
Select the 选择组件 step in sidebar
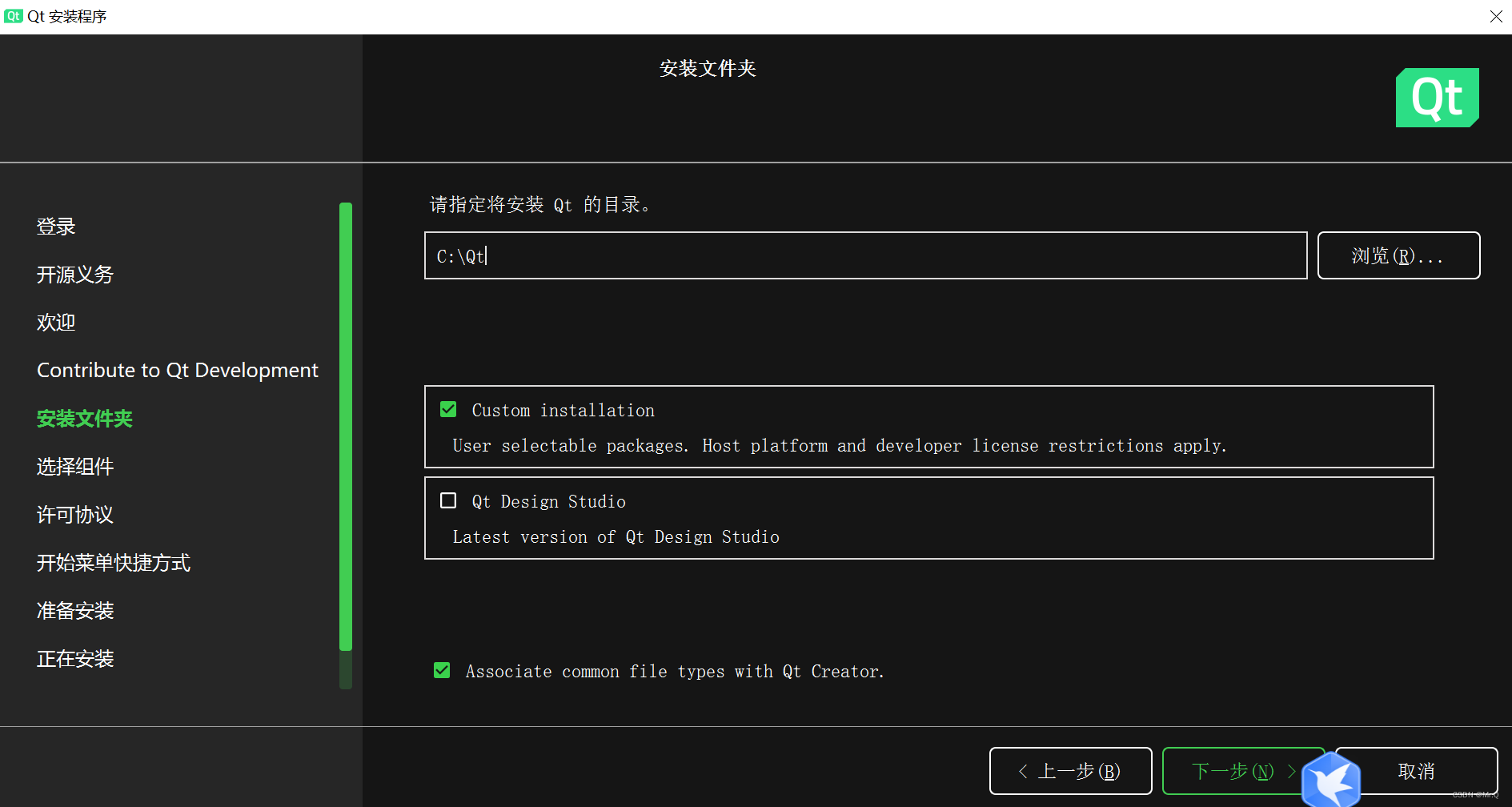point(75,467)
